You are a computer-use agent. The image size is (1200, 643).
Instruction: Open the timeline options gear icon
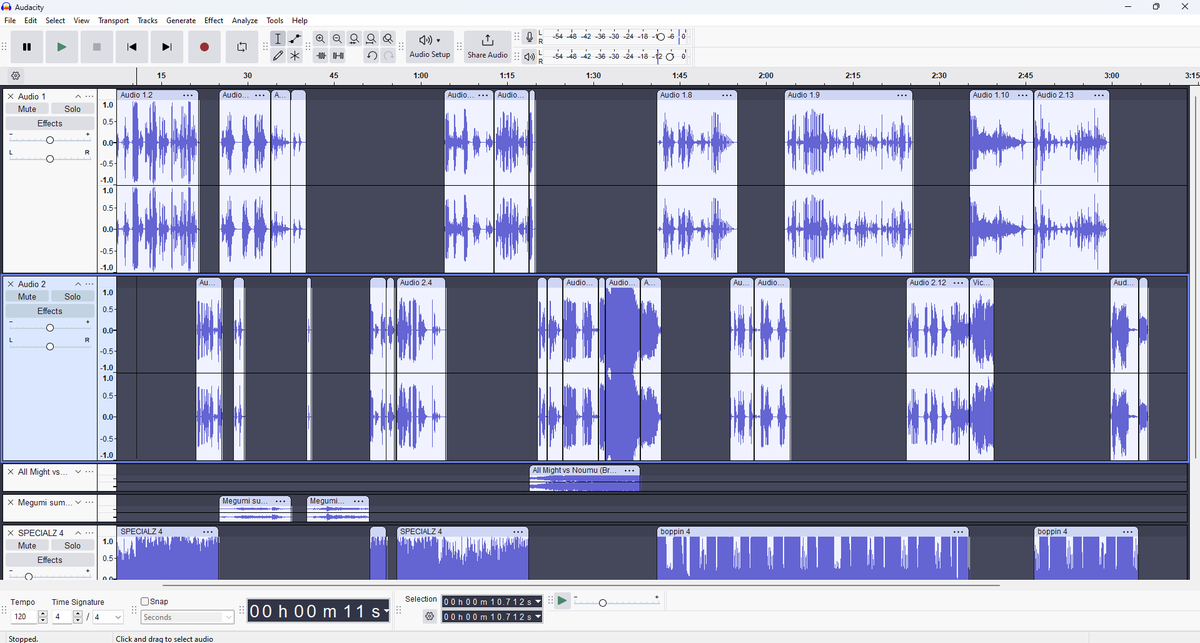[x=16, y=76]
